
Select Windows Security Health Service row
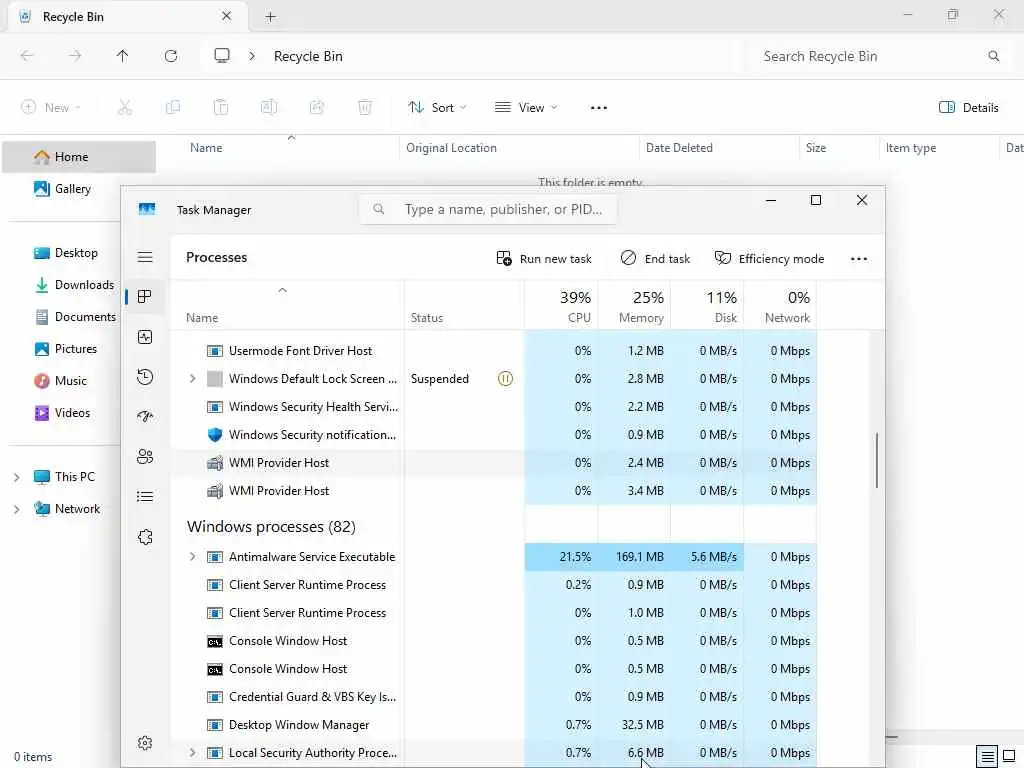tap(493, 407)
